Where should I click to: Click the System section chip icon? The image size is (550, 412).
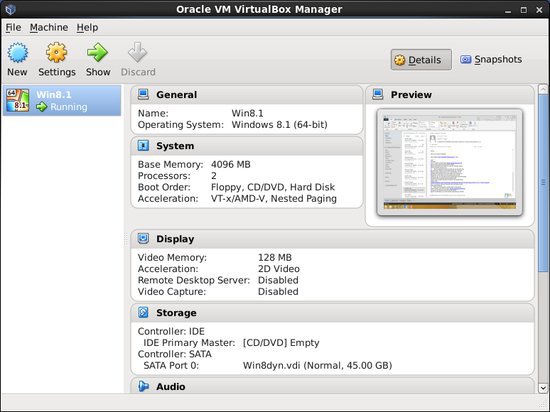pos(143,146)
